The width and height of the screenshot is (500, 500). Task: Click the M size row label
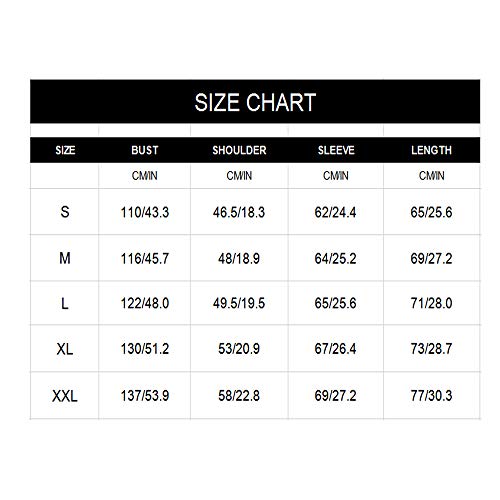tap(65, 258)
